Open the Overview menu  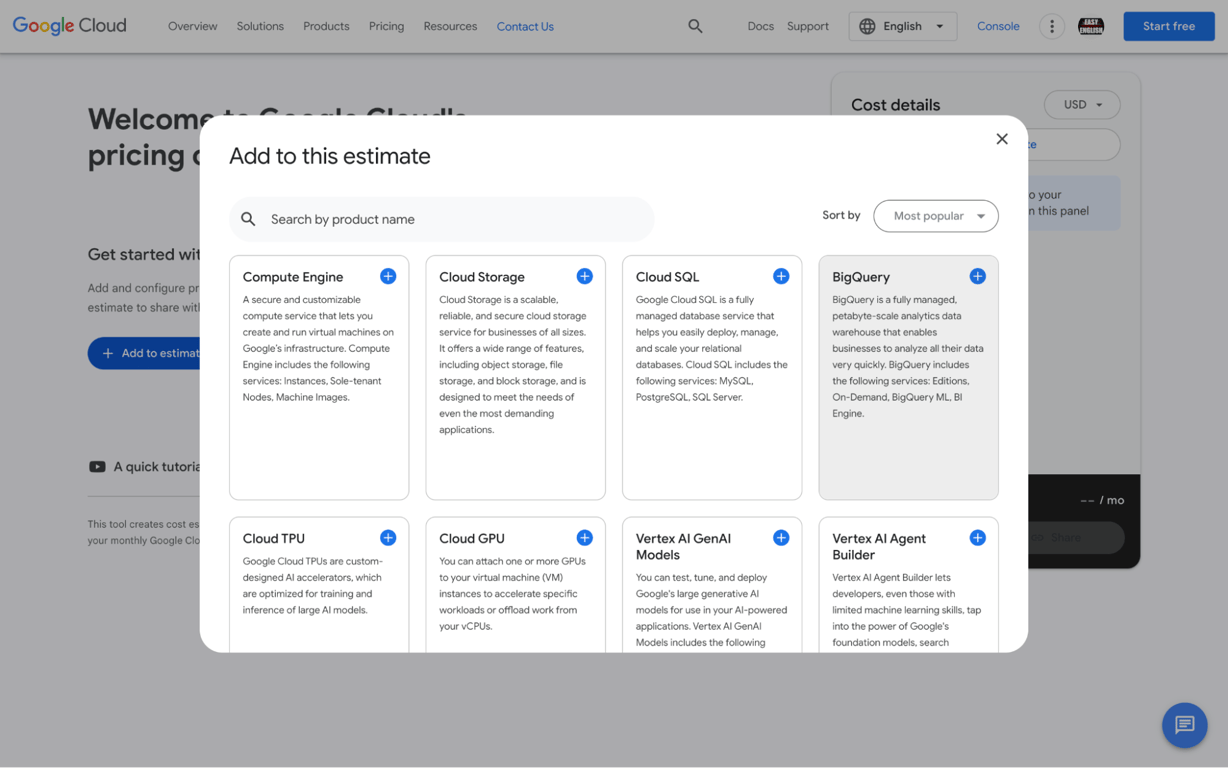point(192,26)
